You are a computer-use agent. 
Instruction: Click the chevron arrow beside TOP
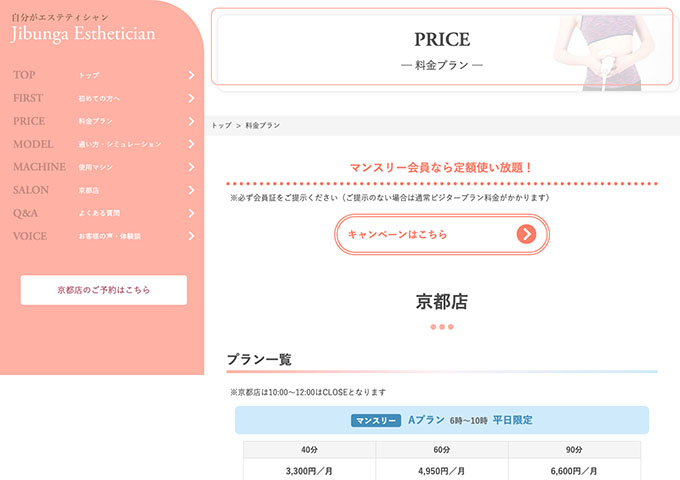[x=190, y=75]
